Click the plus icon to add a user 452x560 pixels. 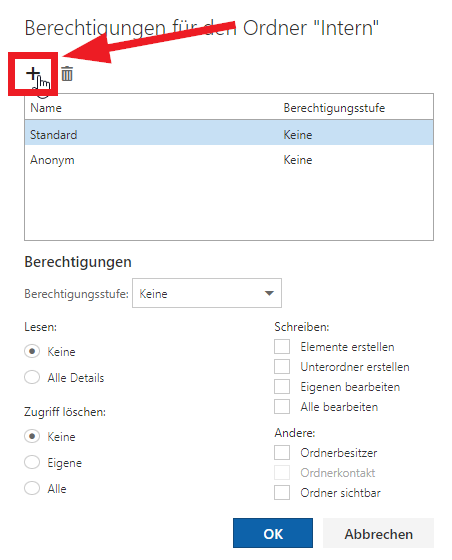32,74
